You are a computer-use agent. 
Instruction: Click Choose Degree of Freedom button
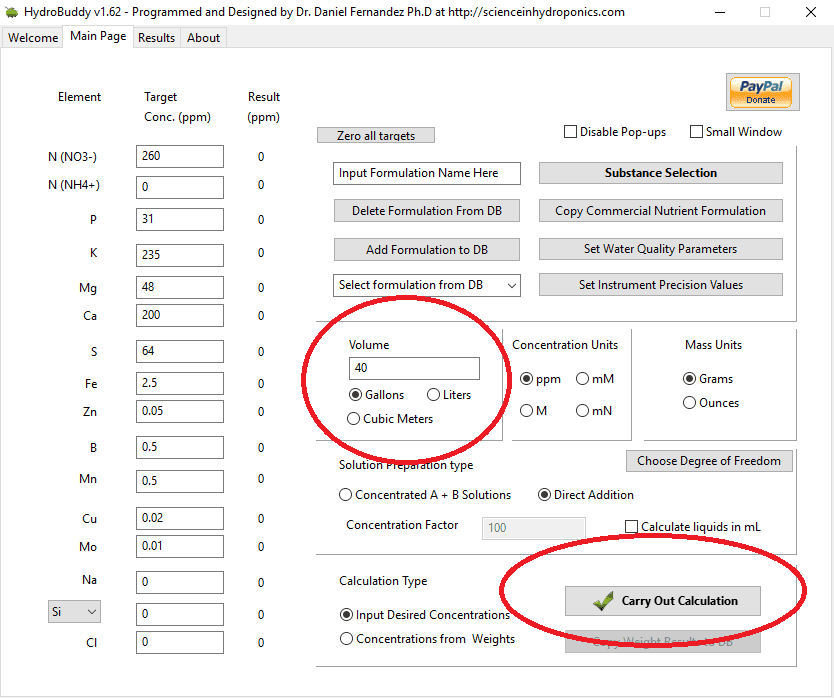709,461
